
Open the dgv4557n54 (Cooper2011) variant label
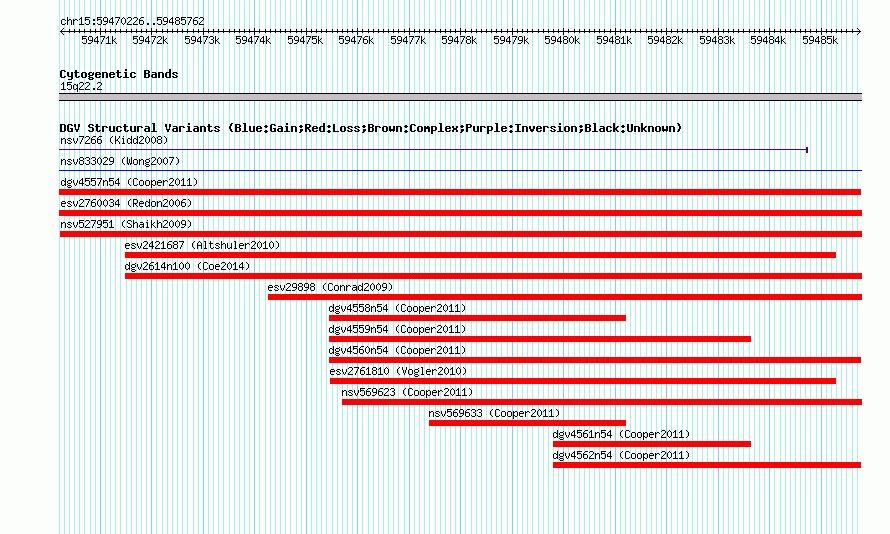(129, 182)
